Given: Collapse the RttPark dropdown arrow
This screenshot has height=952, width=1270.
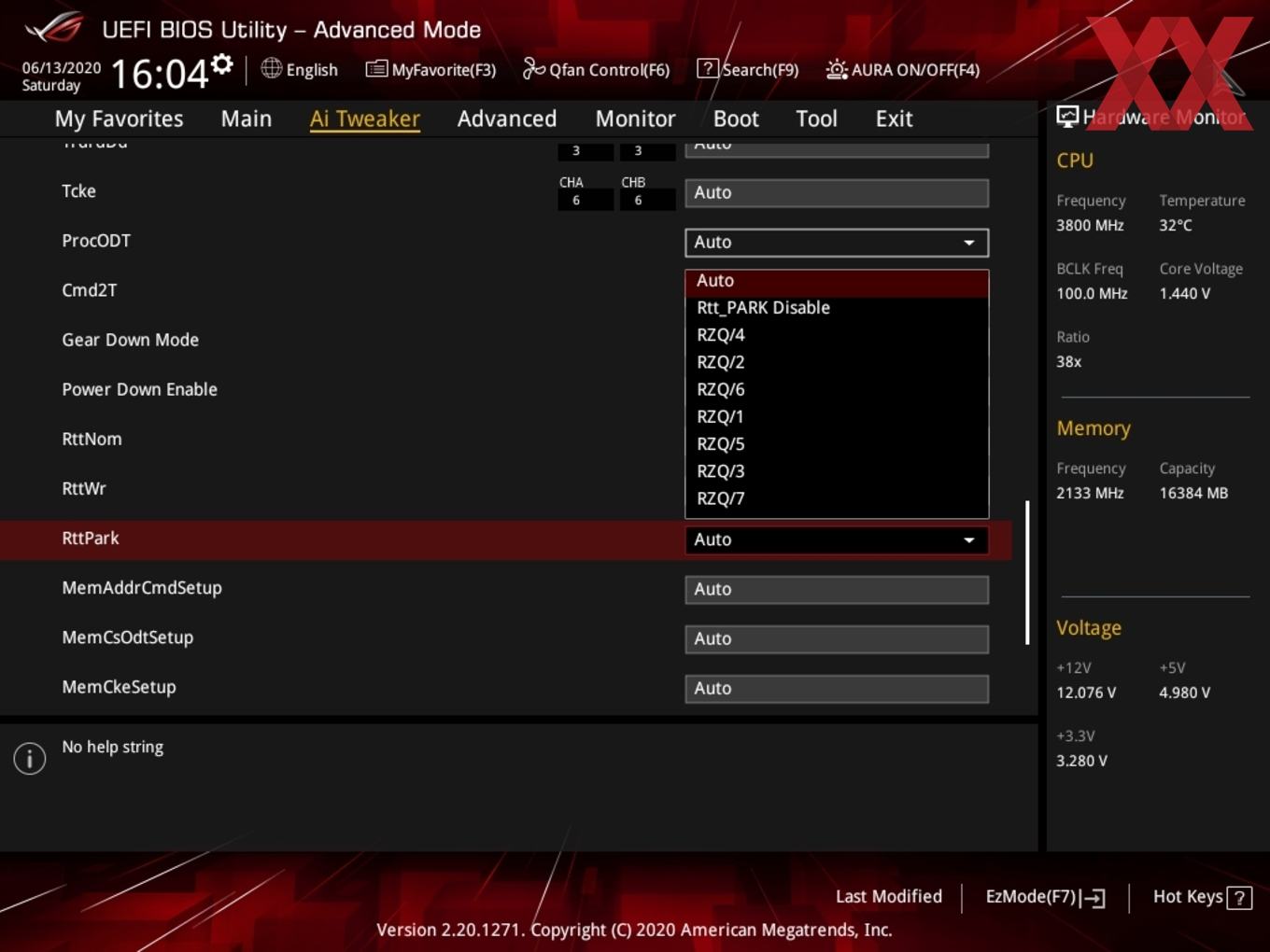Looking at the screenshot, I should tap(969, 540).
